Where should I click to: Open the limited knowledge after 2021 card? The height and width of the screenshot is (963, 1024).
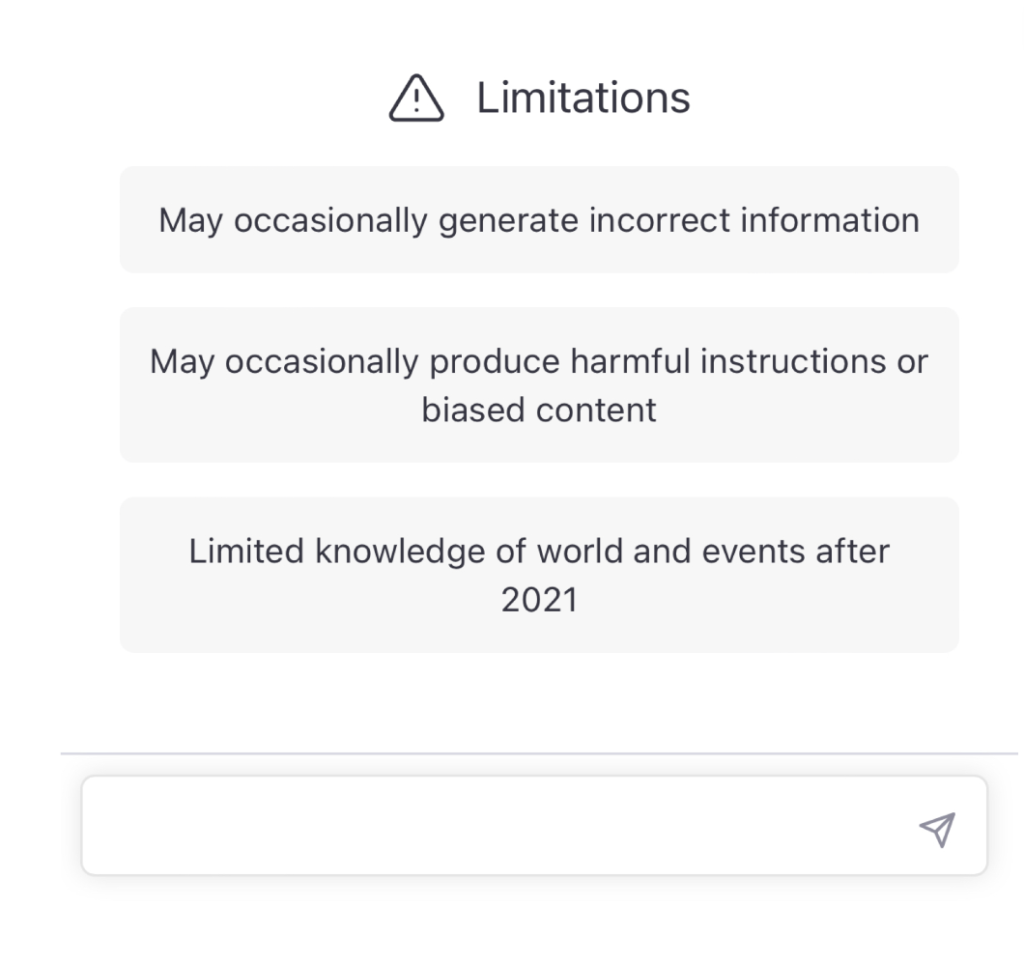click(x=539, y=575)
